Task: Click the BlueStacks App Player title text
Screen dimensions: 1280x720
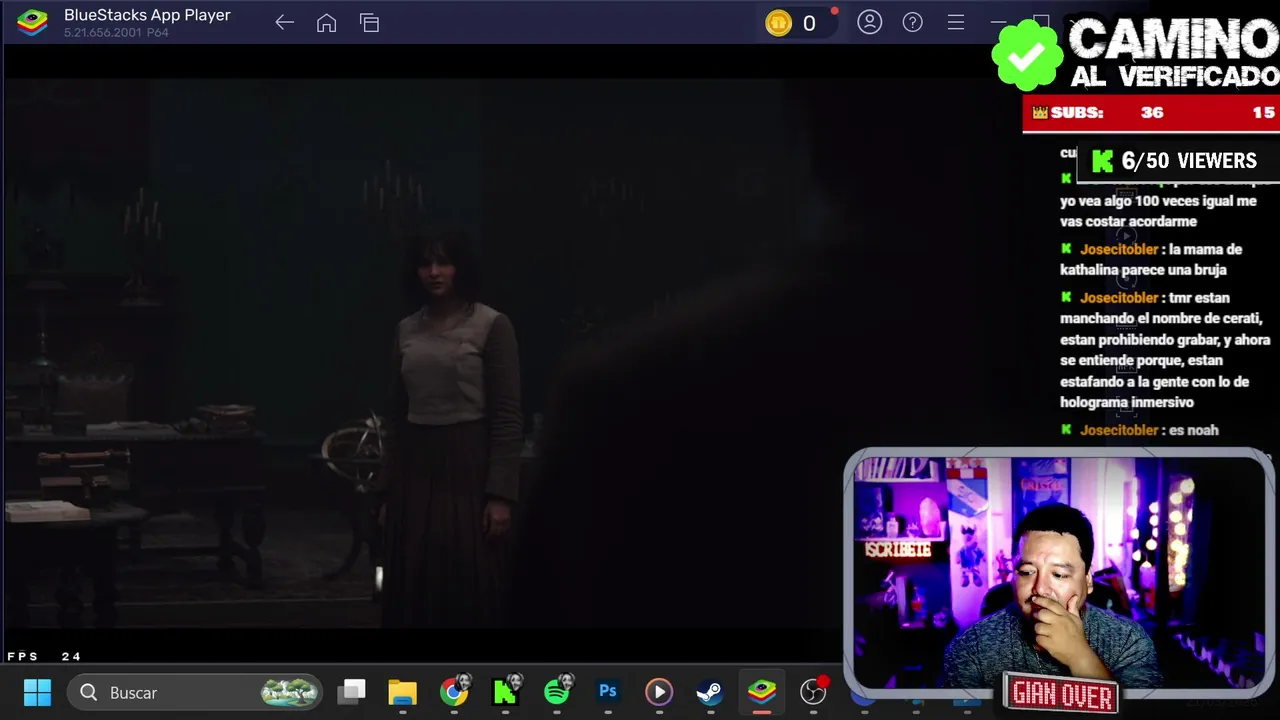Action: (x=147, y=15)
